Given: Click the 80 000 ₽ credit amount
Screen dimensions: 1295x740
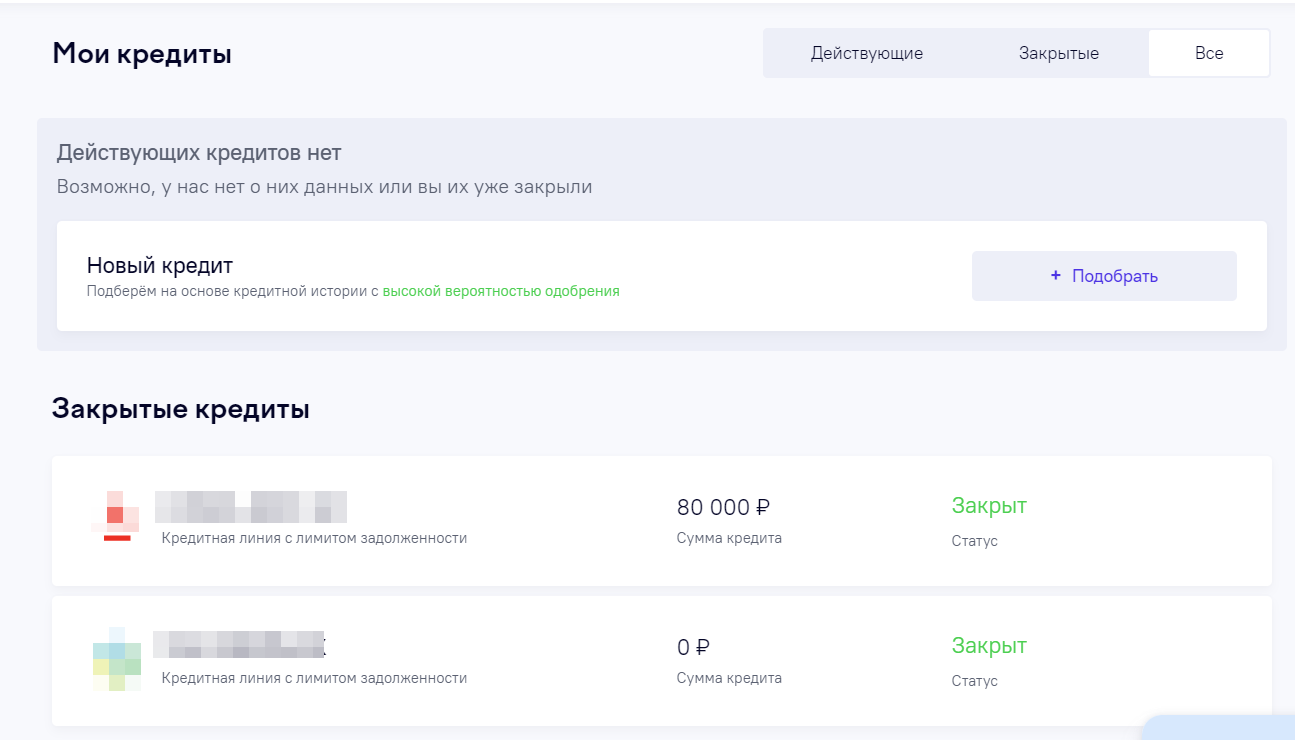Looking at the screenshot, I should click(x=723, y=507).
